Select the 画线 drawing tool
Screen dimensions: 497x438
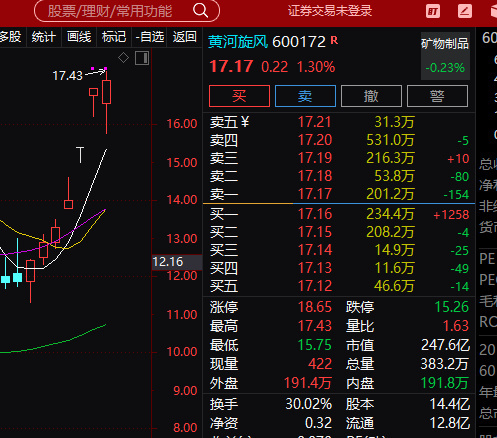click(79, 37)
